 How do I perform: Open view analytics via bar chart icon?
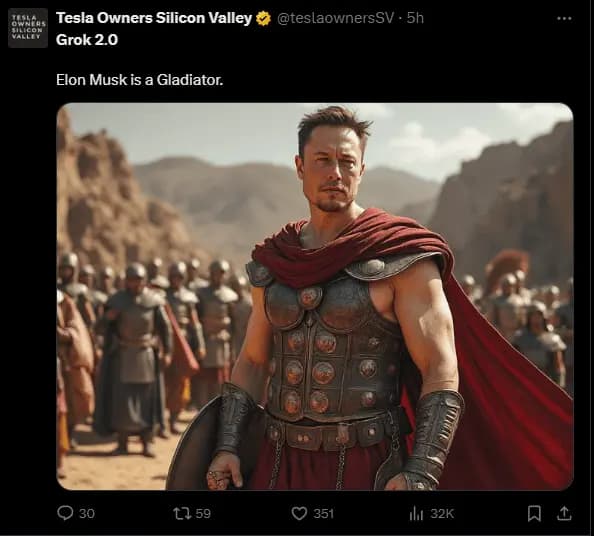[416, 513]
